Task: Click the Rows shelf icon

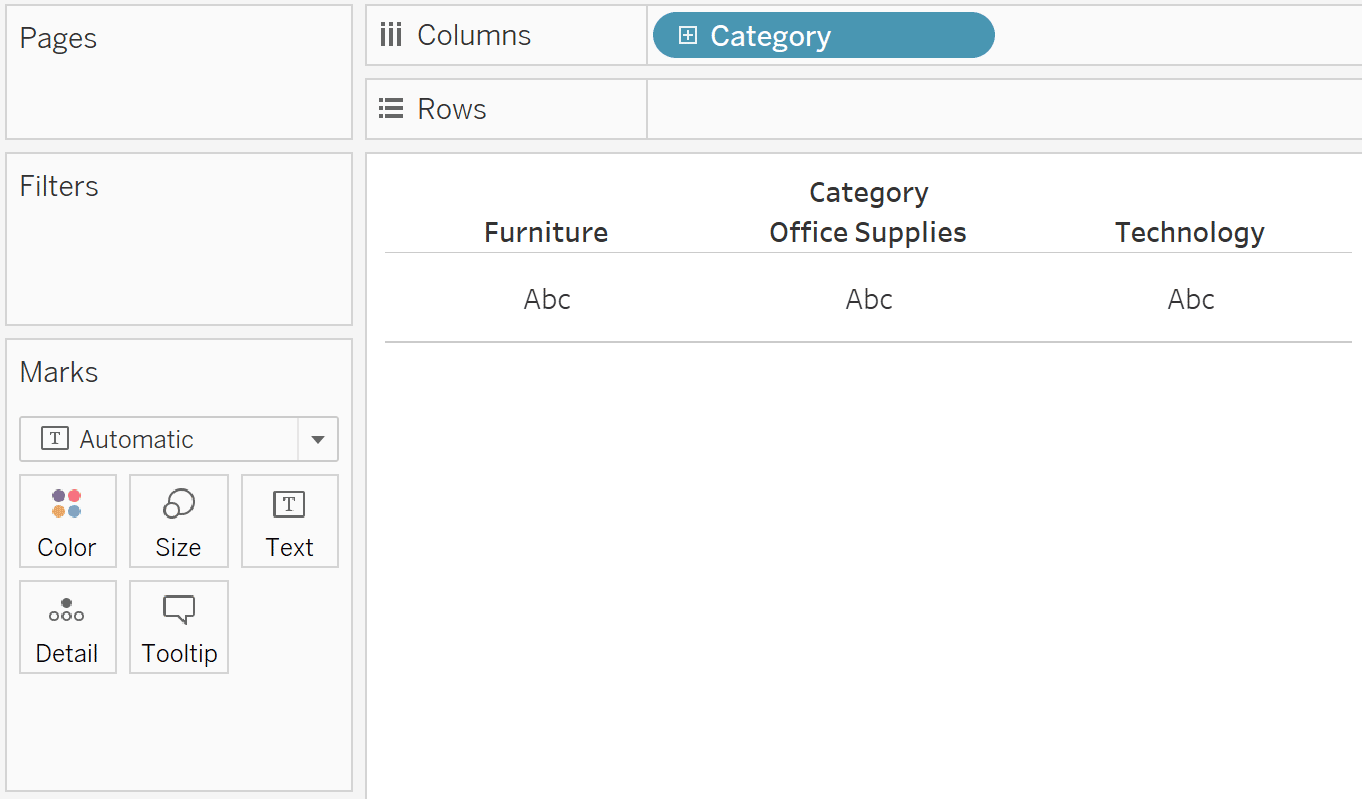Action: click(x=391, y=109)
